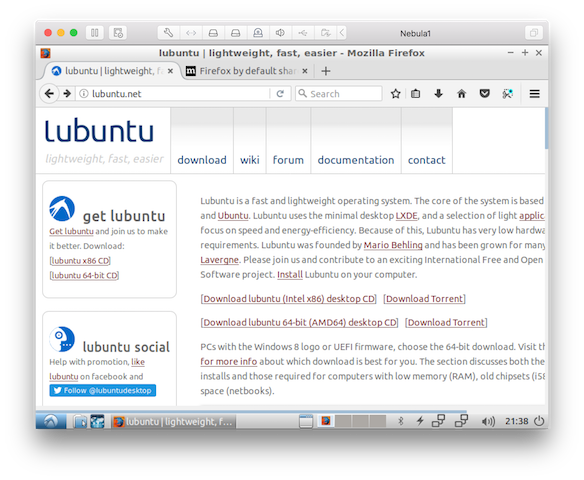Open the Lavergne link
This screenshot has width=584, height=480.
click(219, 260)
